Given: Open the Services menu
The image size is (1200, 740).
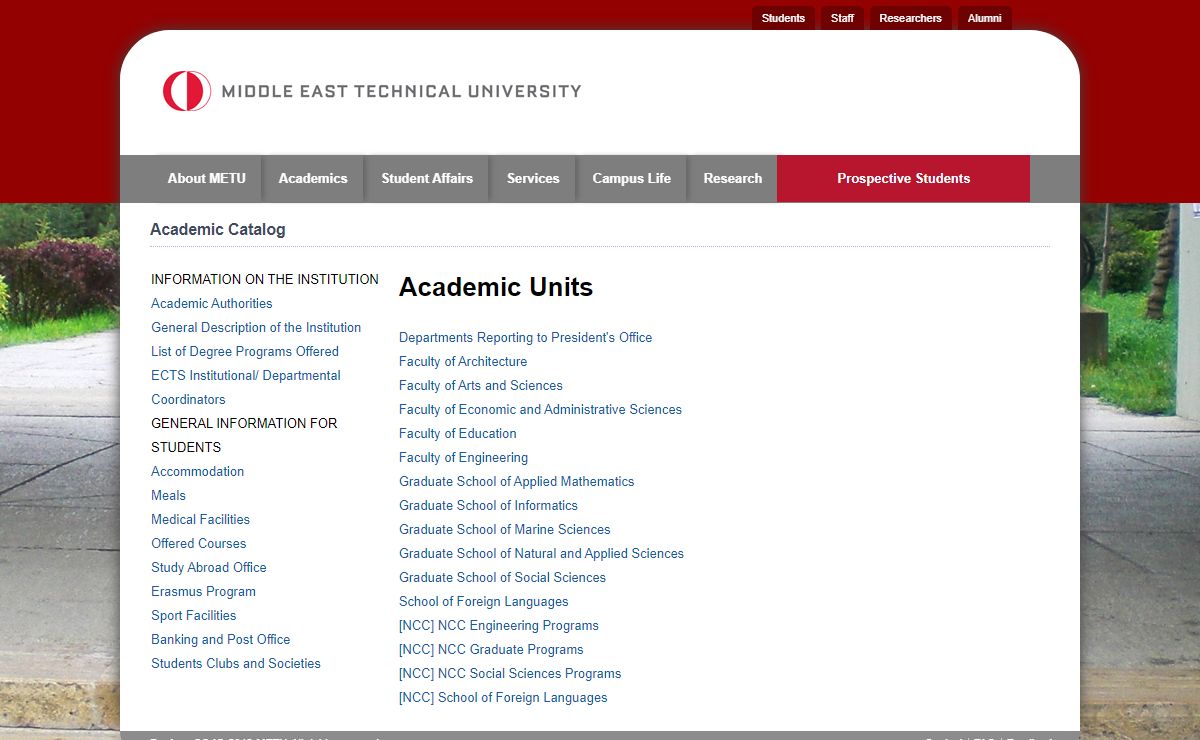Looking at the screenshot, I should coord(533,178).
